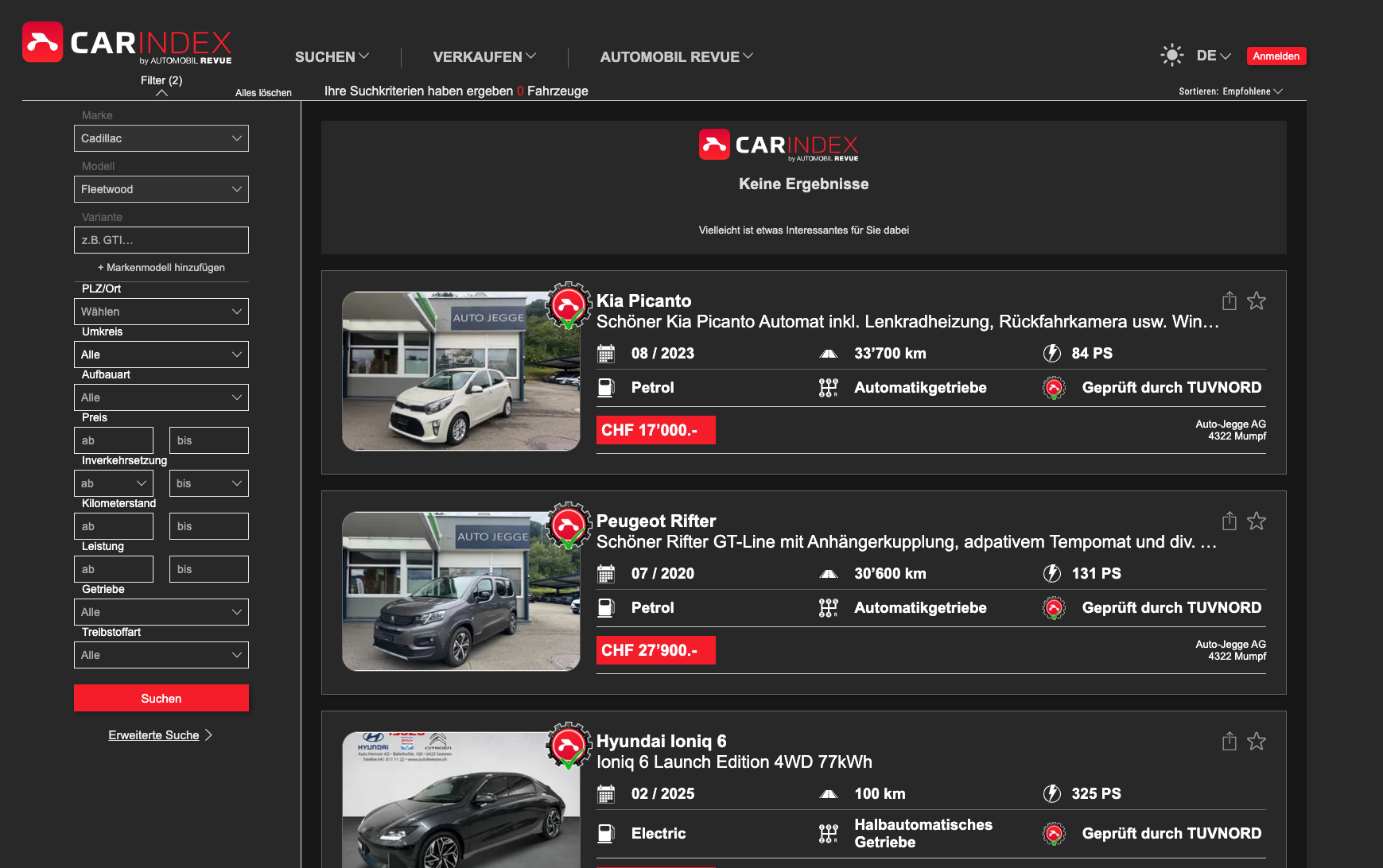Click the calendar icon beside 07 / 2020
Image resolution: width=1383 pixels, height=868 pixels.
pyautogui.click(x=606, y=574)
